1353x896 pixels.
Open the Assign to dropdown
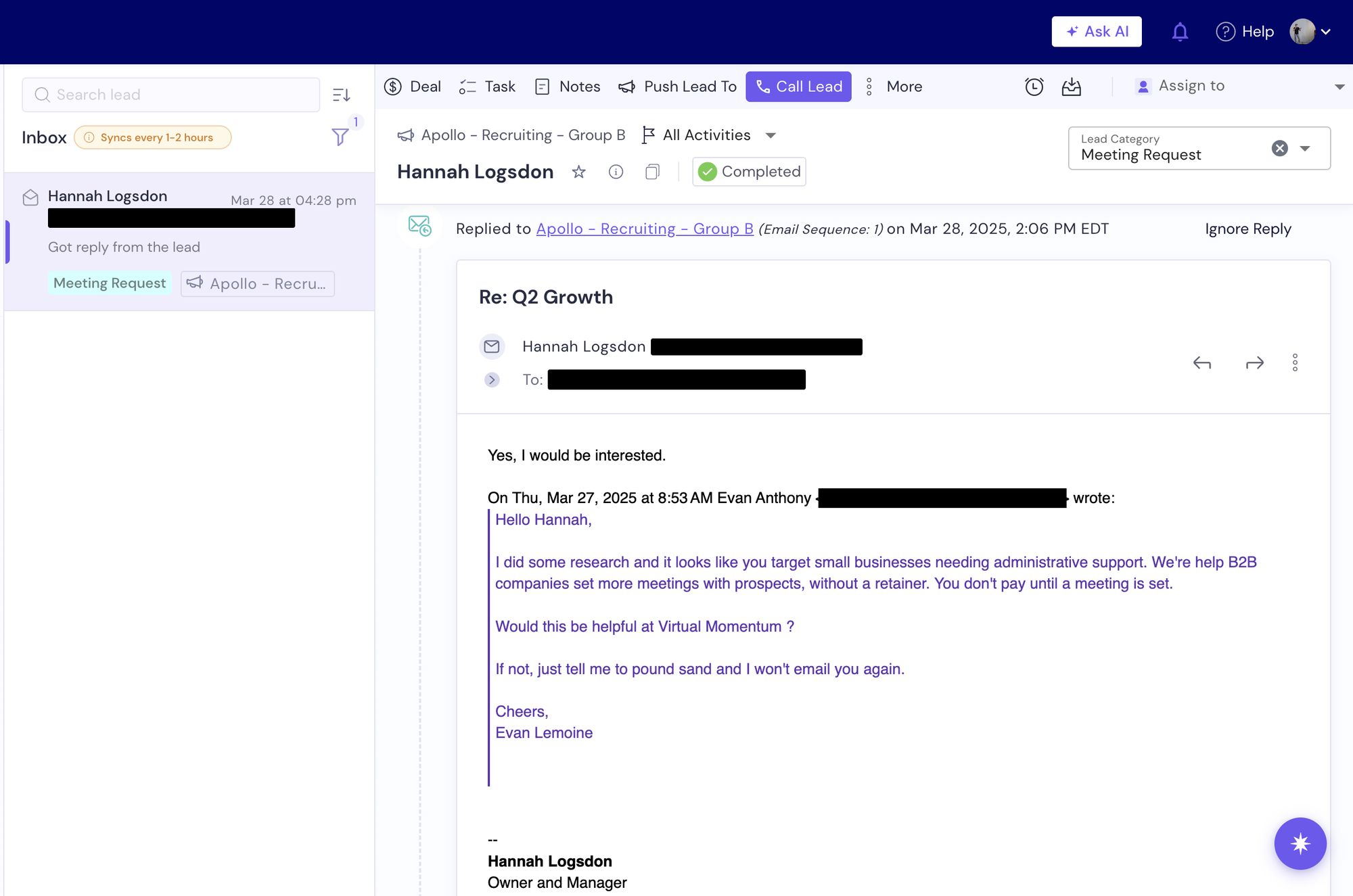pos(1239,87)
